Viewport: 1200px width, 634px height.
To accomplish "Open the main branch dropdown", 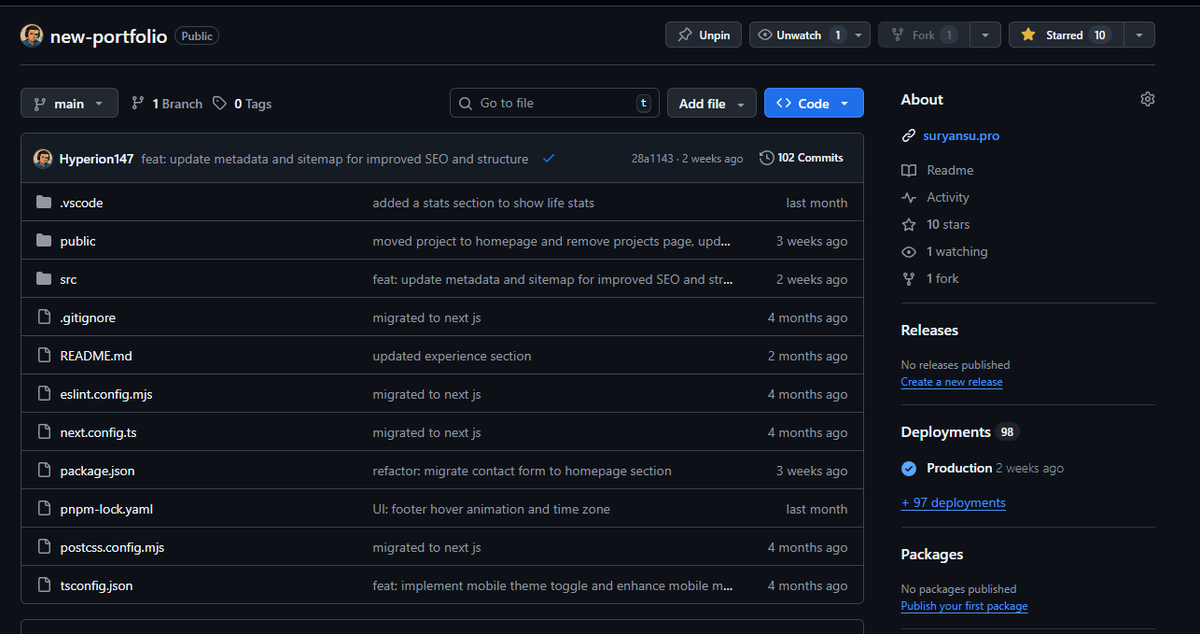I will [69, 103].
